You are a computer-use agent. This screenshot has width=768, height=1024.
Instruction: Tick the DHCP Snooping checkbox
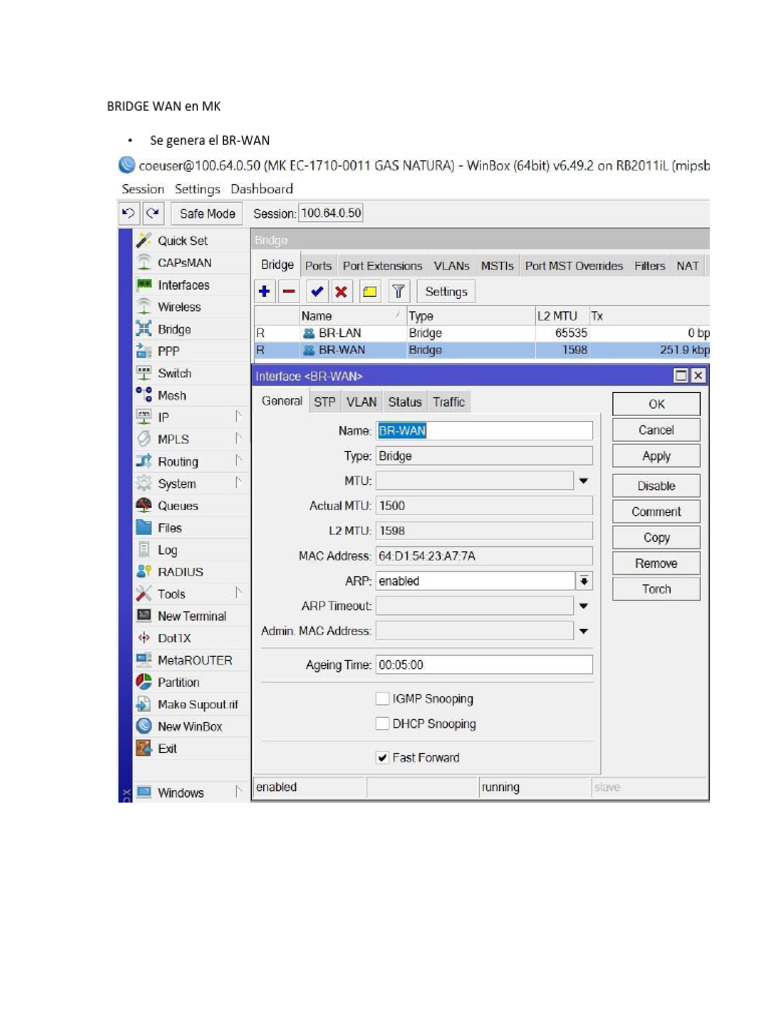[382, 724]
